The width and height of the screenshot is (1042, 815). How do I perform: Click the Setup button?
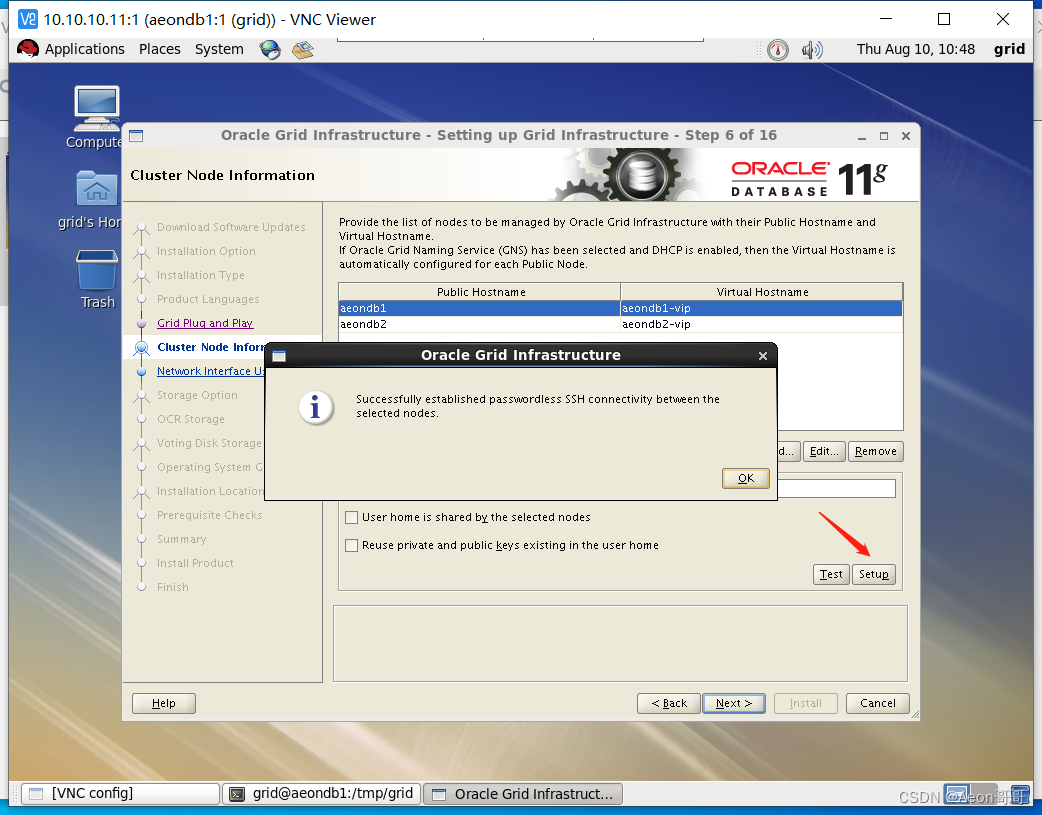(x=873, y=574)
